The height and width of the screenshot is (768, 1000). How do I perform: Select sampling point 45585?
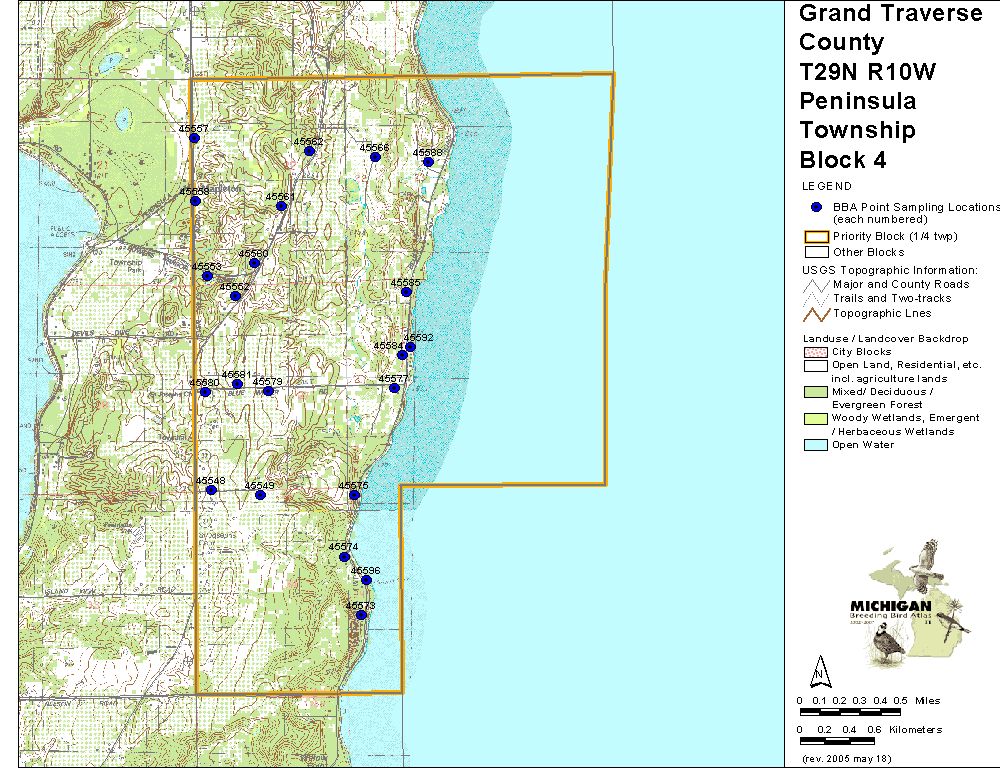[x=406, y=292]
